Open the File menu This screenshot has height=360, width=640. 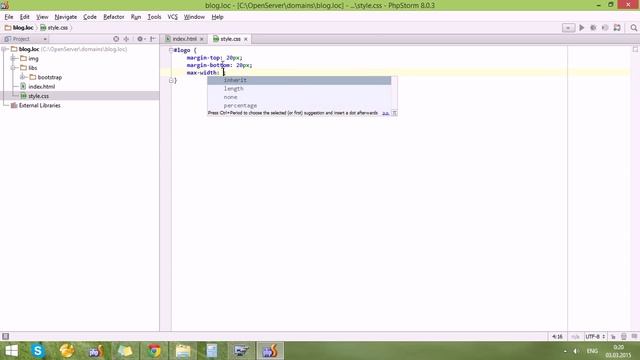[x=9, y=17]
